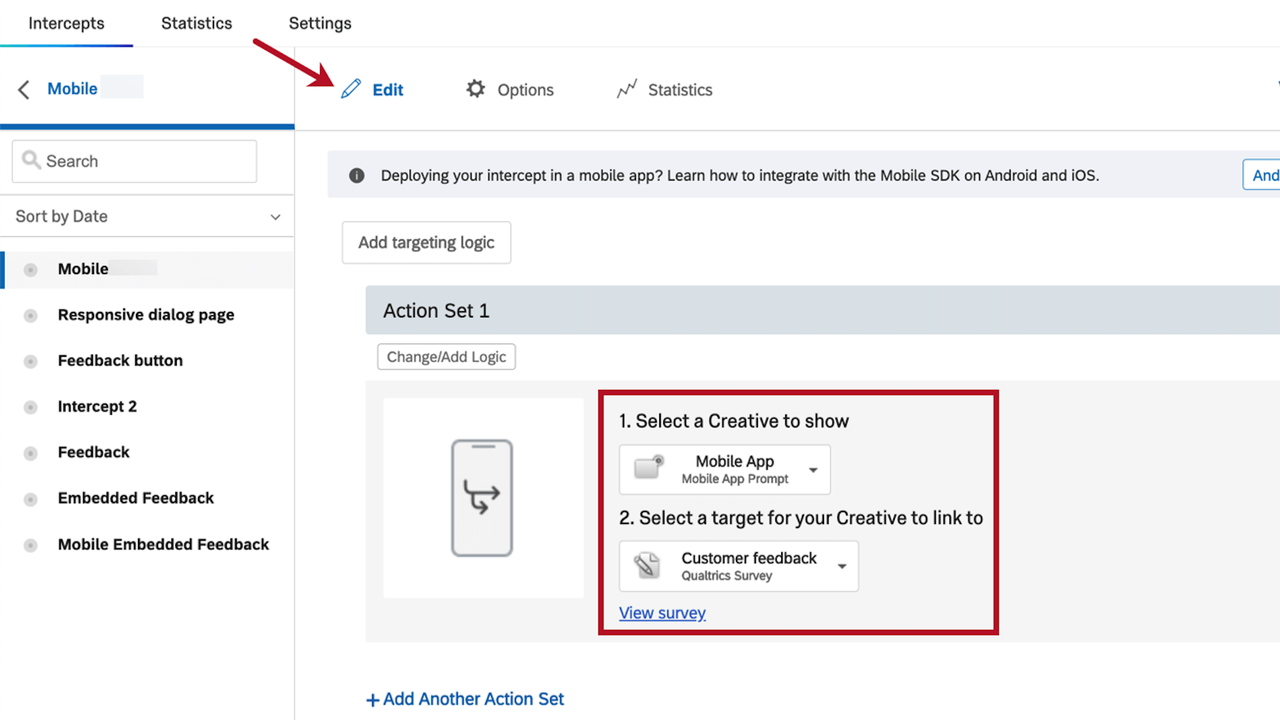Image resolution: width=1280 pixels, height=720 pixels.
Task: Click the Add targeting logic button
Action: (426, 243)
